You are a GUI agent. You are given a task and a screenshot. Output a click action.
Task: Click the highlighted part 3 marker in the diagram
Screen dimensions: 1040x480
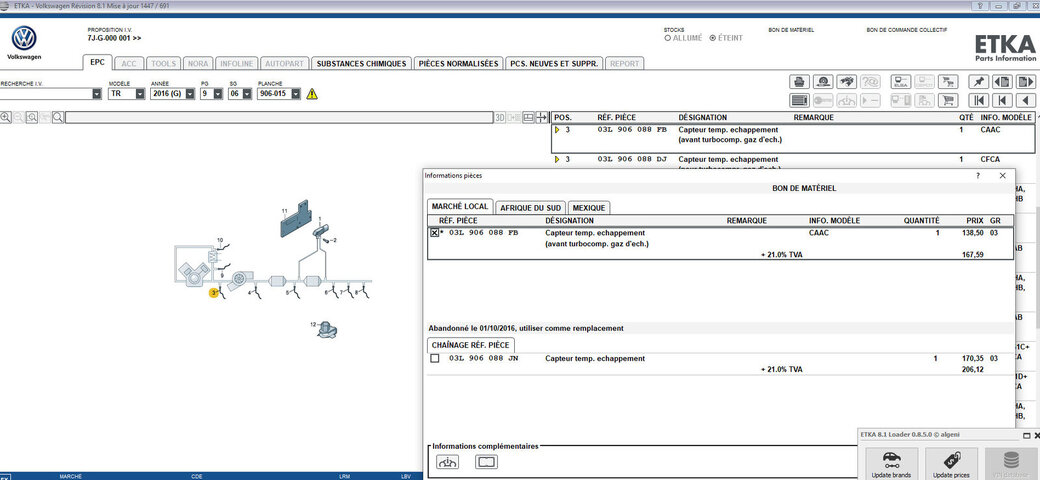point(214,292)
